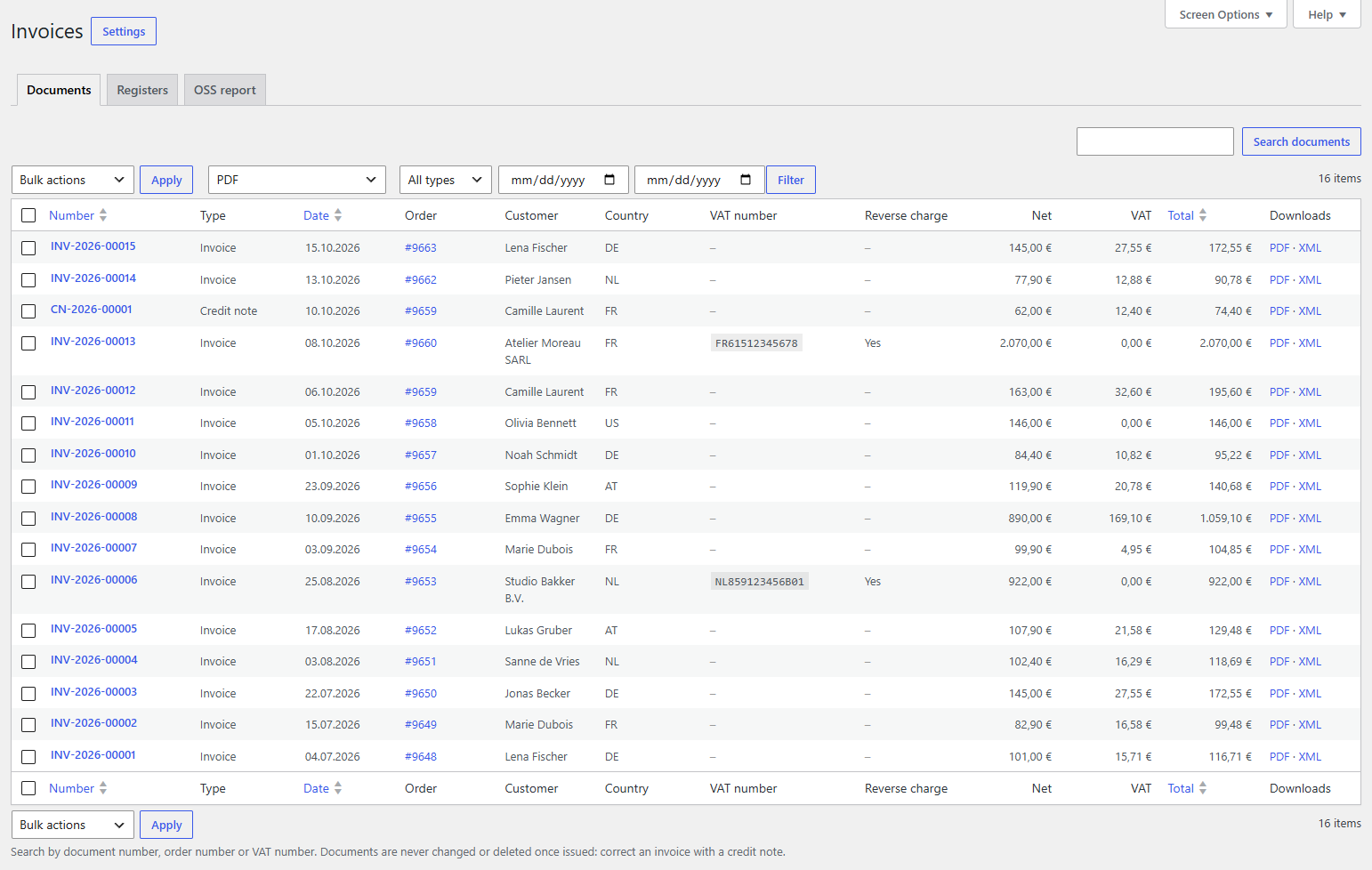Click the top Apply button
1372x870 pixels.
[166, 180]
